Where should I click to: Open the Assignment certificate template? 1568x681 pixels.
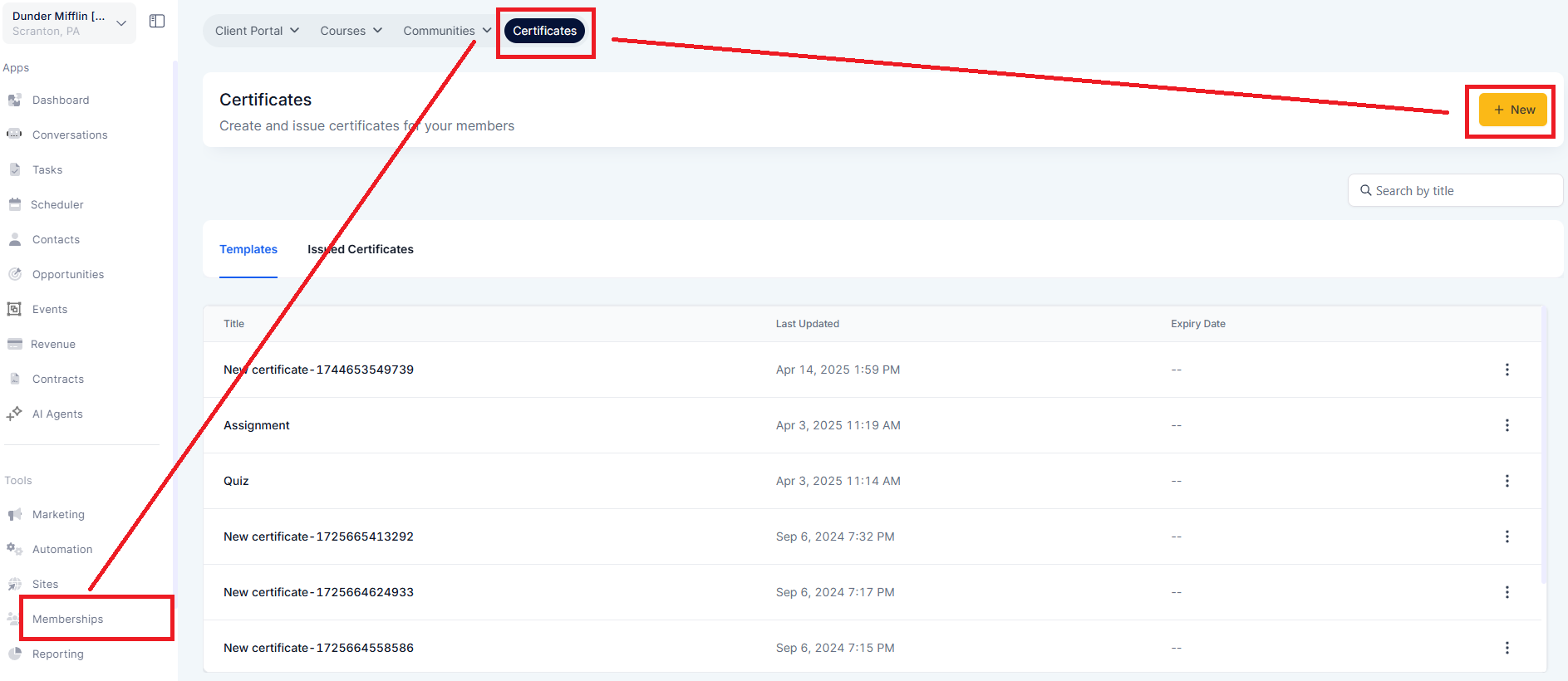tap(257, 425)
